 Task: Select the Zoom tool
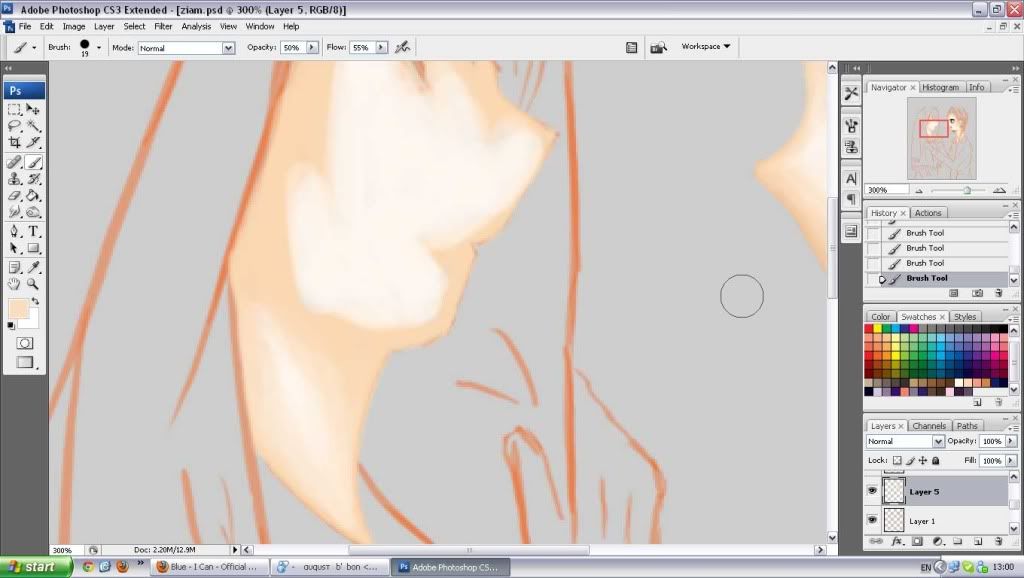(33, 284)
